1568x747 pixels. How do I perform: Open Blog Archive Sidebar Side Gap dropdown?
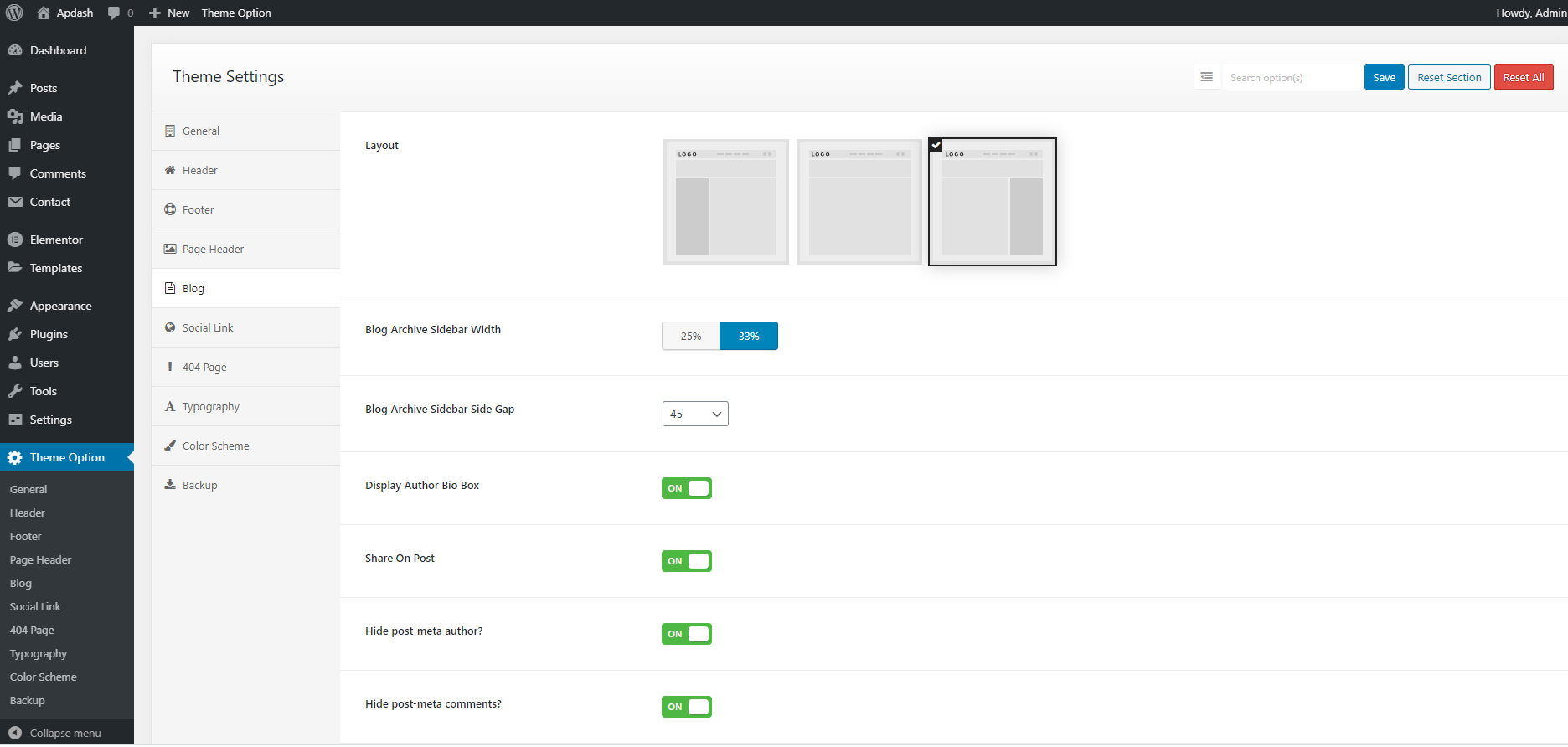tap(694, 414)
